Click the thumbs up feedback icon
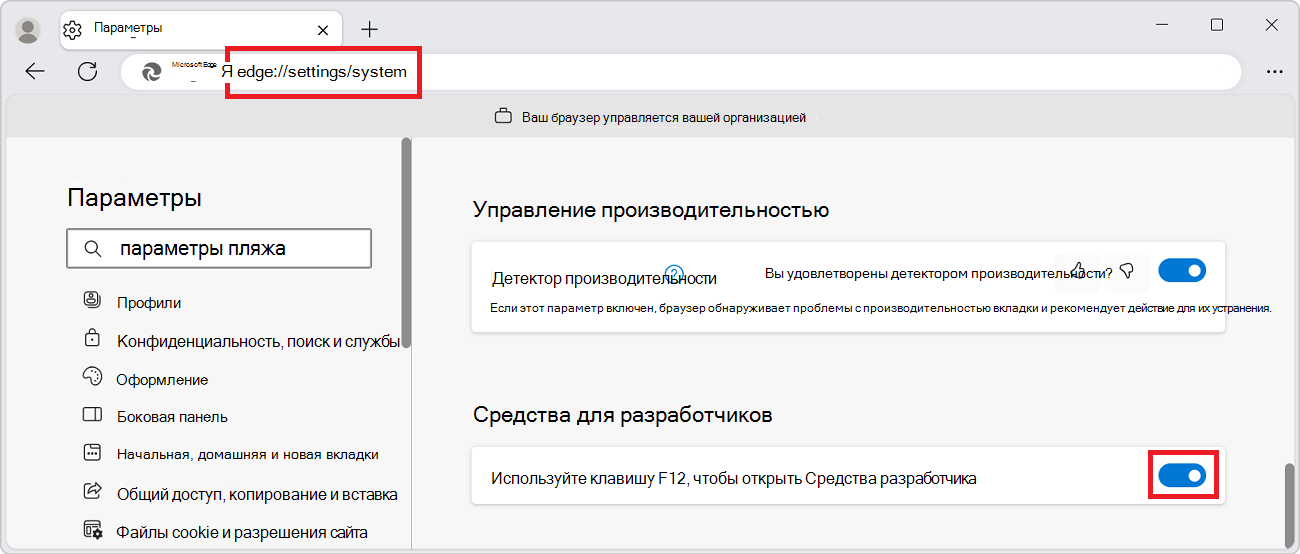This screenshot has width=1300, height=554. 1078,270
